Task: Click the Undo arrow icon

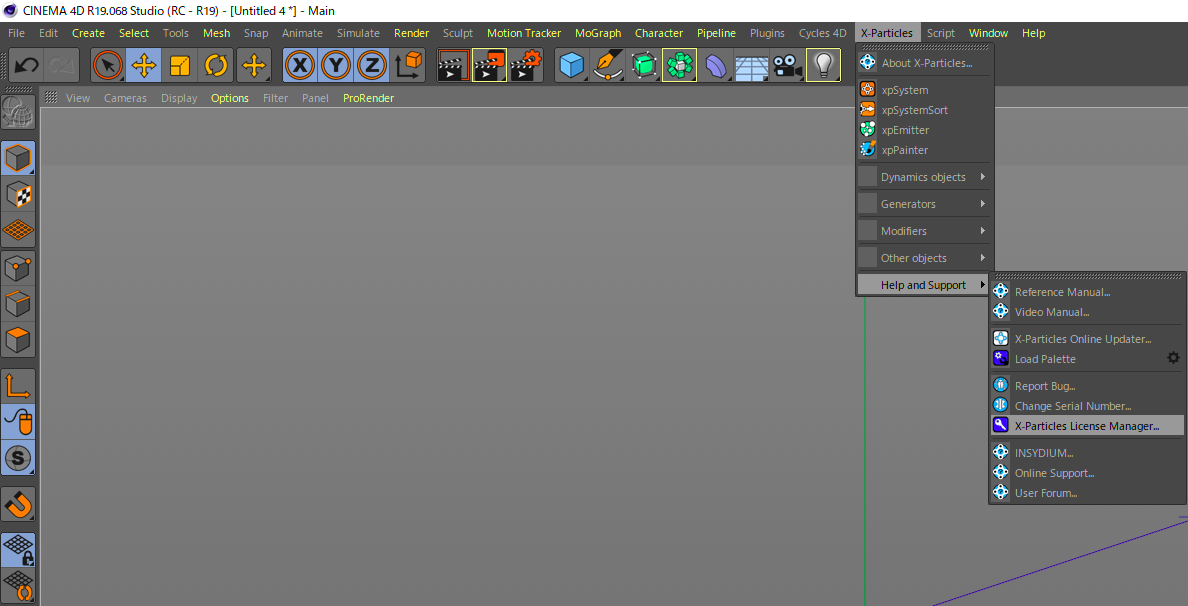Action: pos(27,65)
